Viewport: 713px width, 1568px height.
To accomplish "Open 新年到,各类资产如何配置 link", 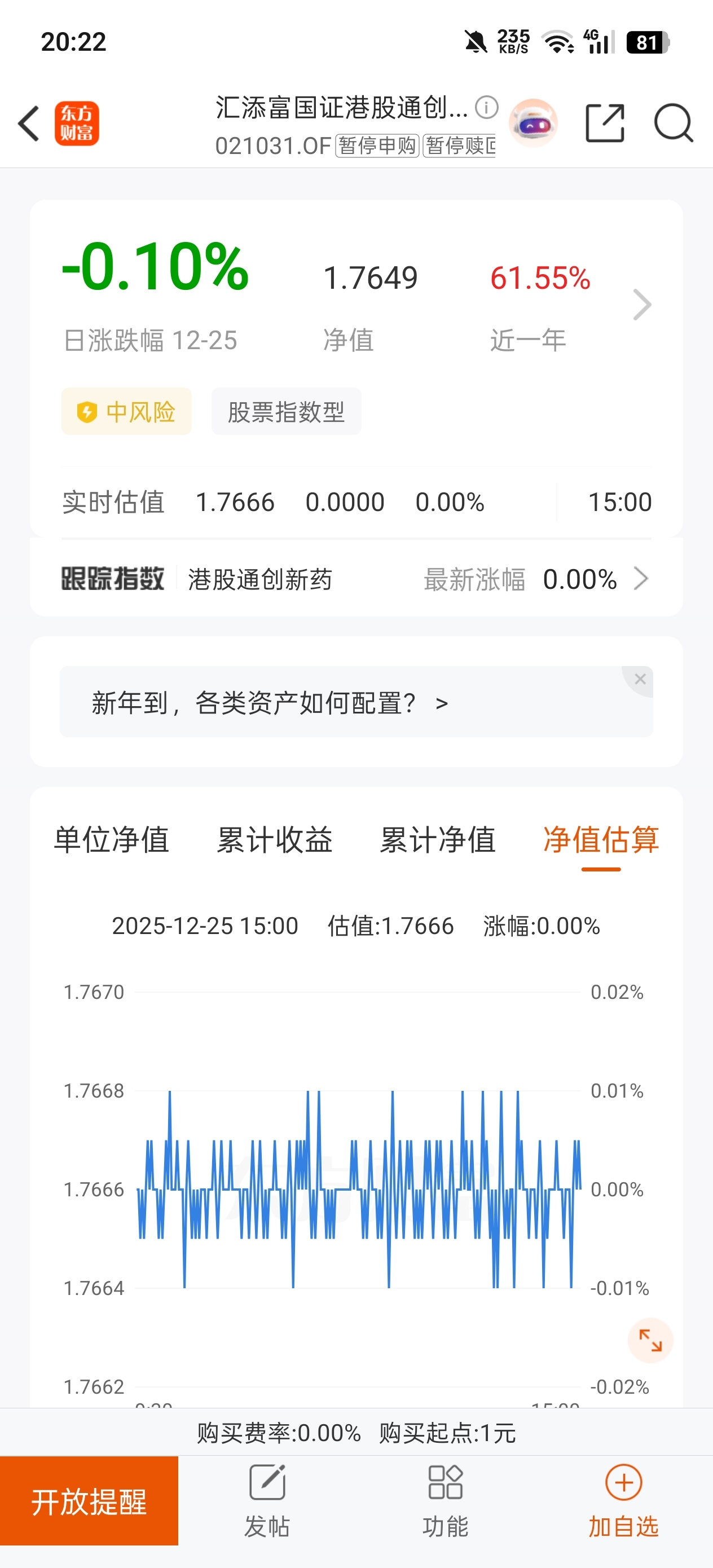I will [270, 703].
